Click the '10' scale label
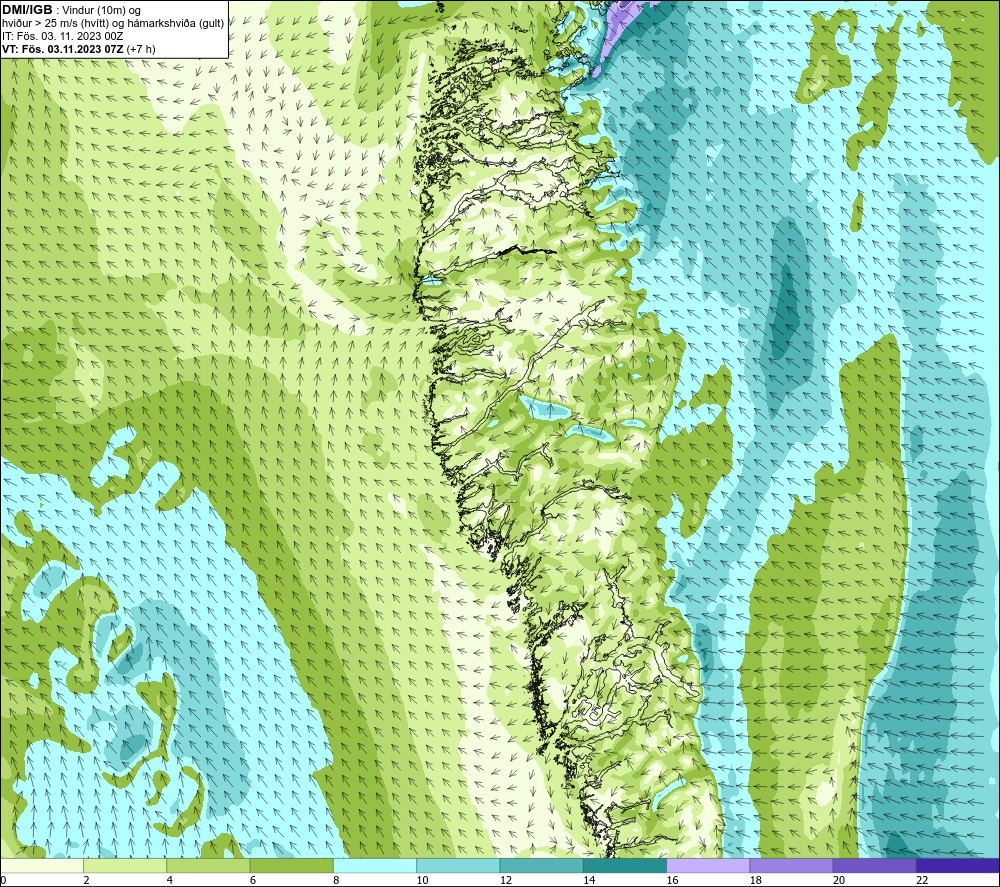 tap(422, 881)
